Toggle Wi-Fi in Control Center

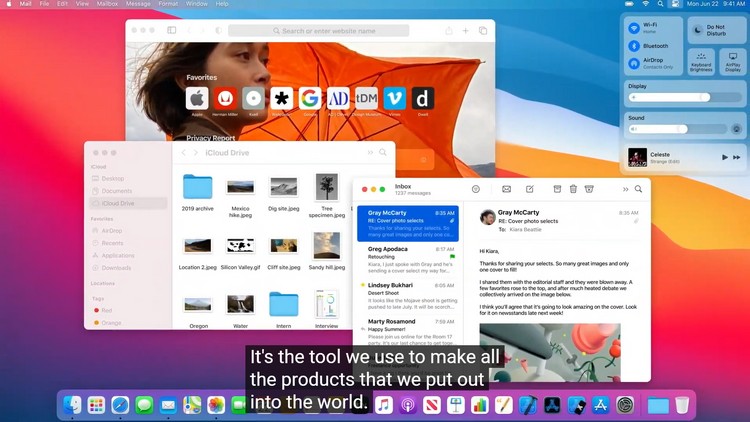point(635,28)
